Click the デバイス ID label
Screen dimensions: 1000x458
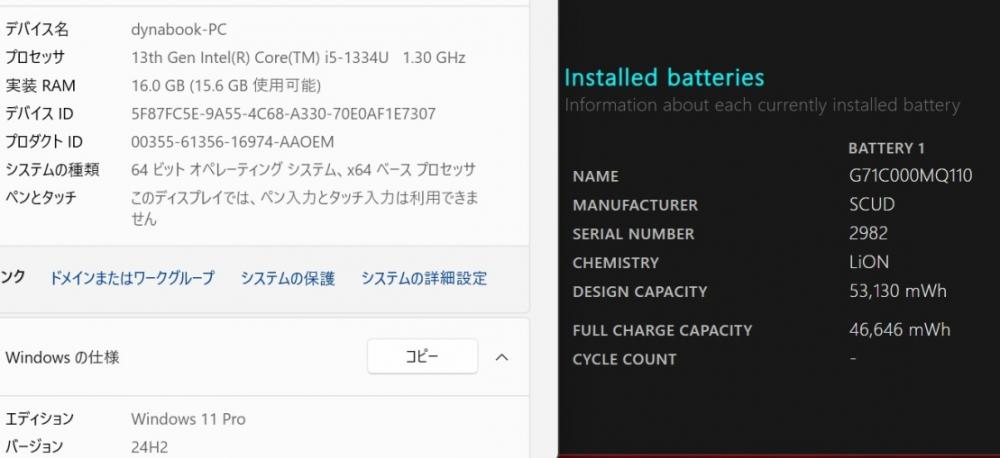pyautogui.click(x=39, y=114)
